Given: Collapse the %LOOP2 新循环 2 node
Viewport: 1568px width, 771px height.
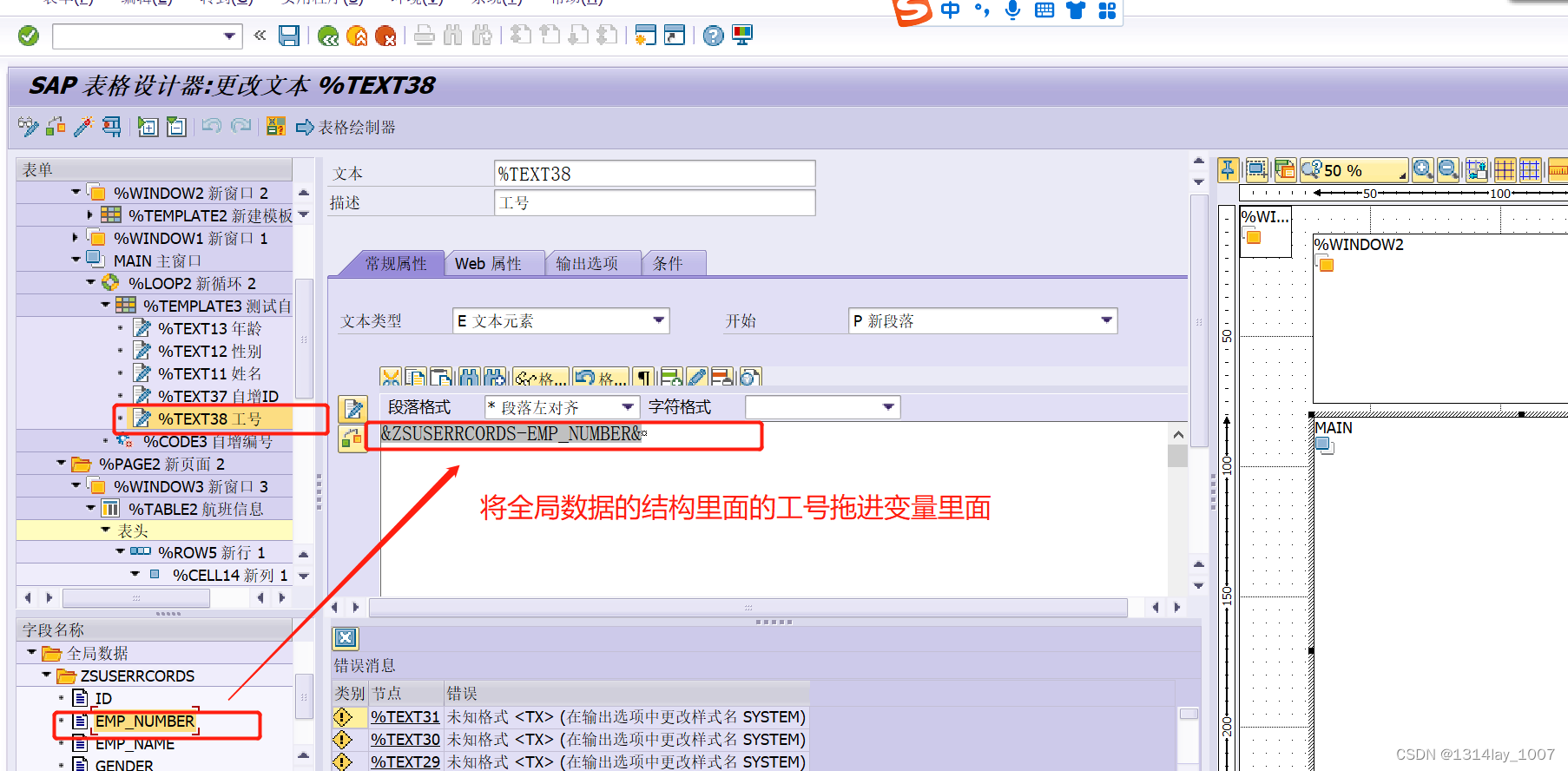Looking at the screenshot, I should click(x=90, y=282).
